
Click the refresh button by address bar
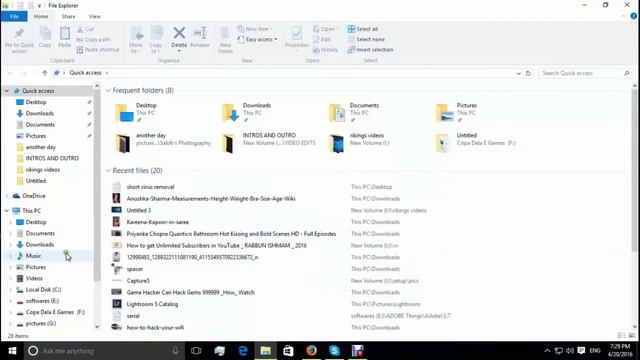point(528,73)
